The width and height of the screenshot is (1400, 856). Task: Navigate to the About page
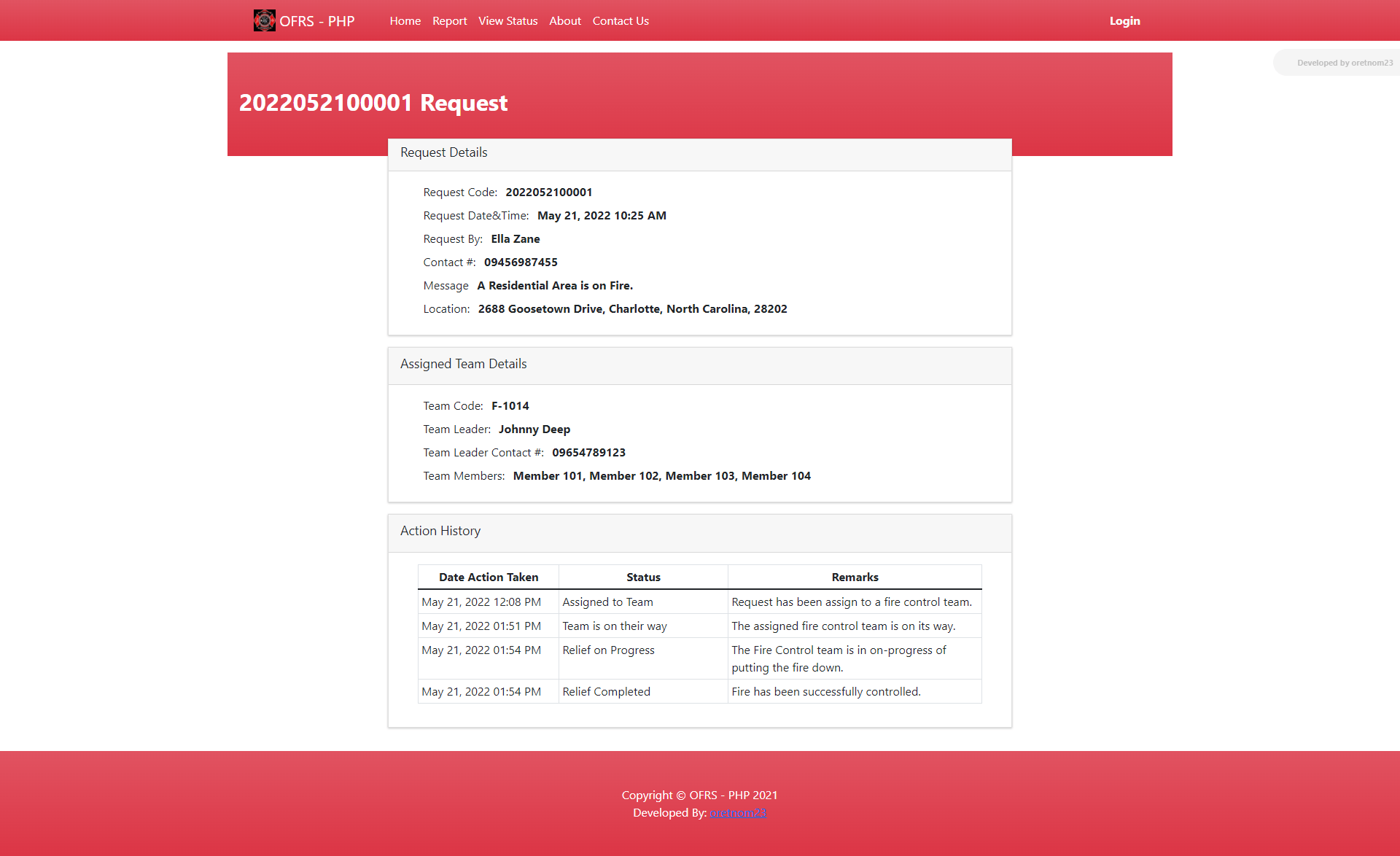(x=564, y=20)
